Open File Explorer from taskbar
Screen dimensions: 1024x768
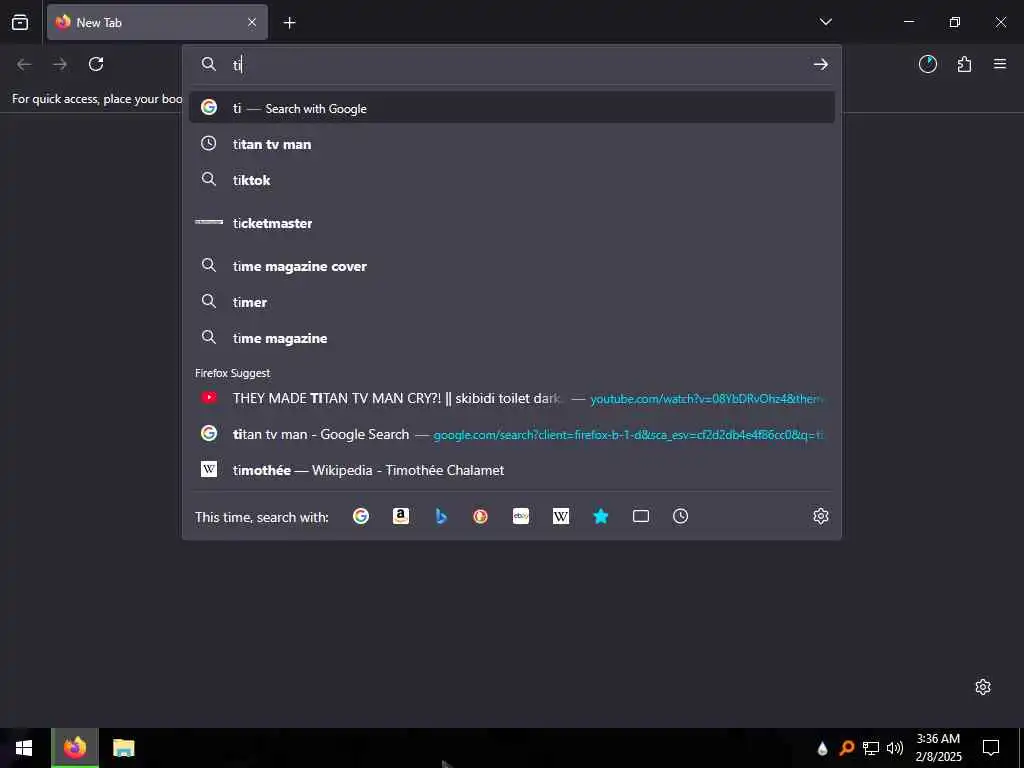click(123, 748)
